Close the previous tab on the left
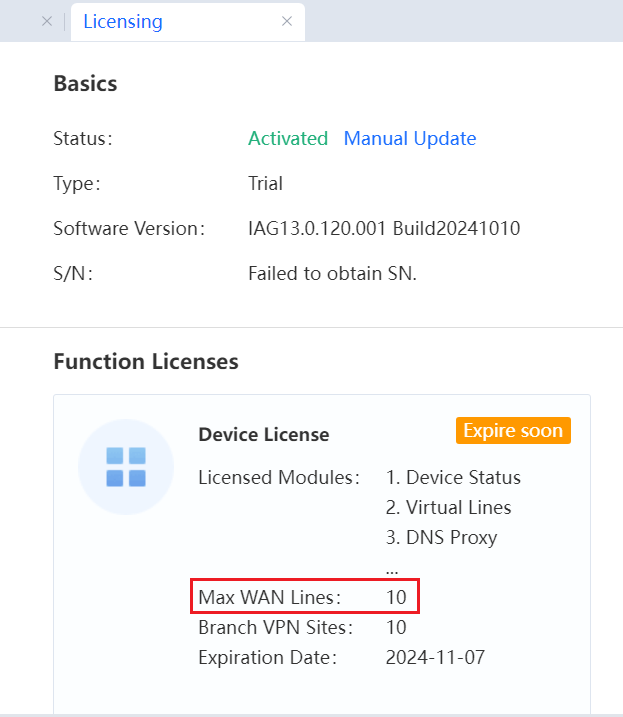The height and width of the screenshot is (717, 623). coord(47,21)
